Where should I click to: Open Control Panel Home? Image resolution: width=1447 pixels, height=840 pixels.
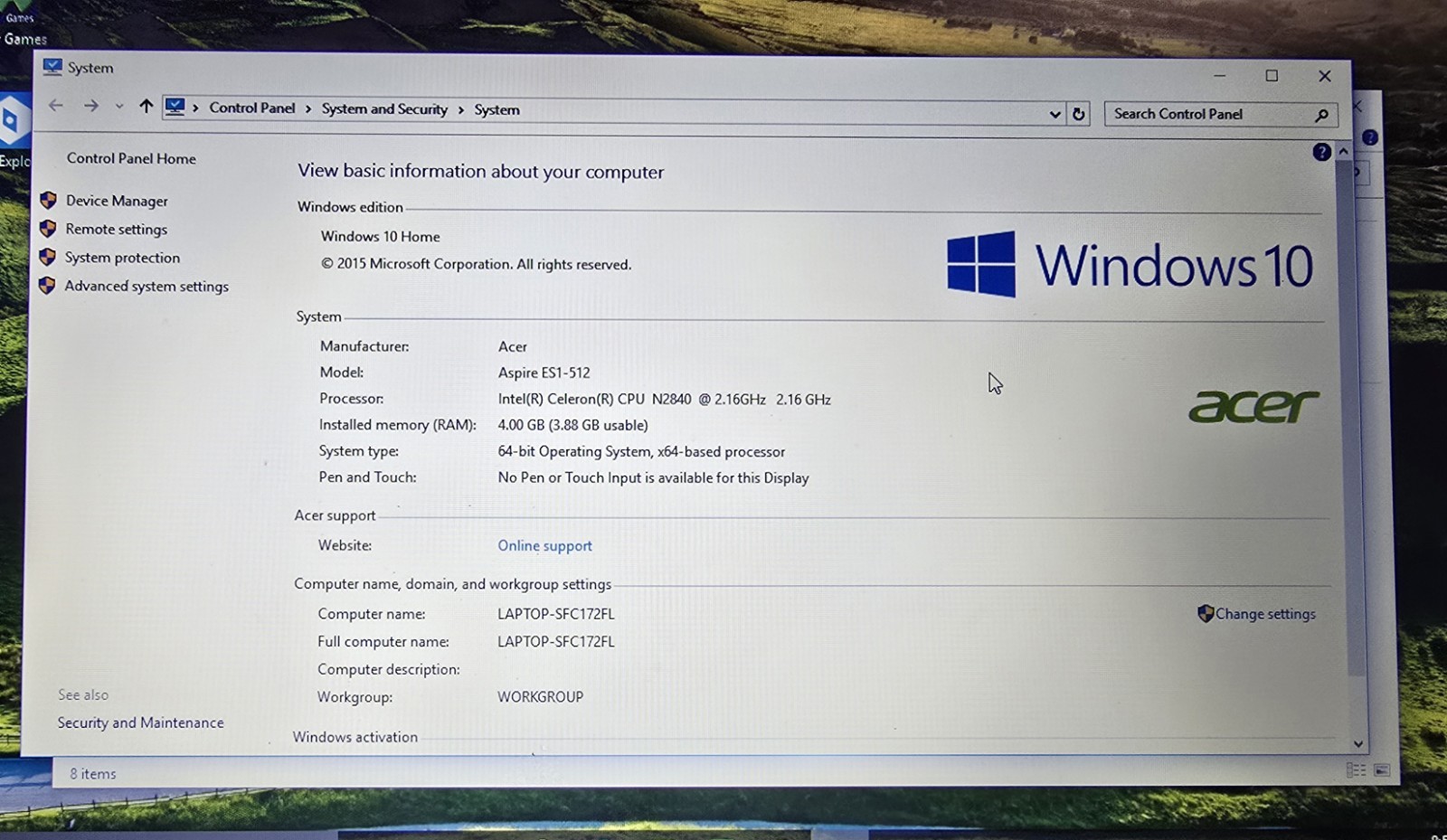pyautogui.click(x=131, y=158)
